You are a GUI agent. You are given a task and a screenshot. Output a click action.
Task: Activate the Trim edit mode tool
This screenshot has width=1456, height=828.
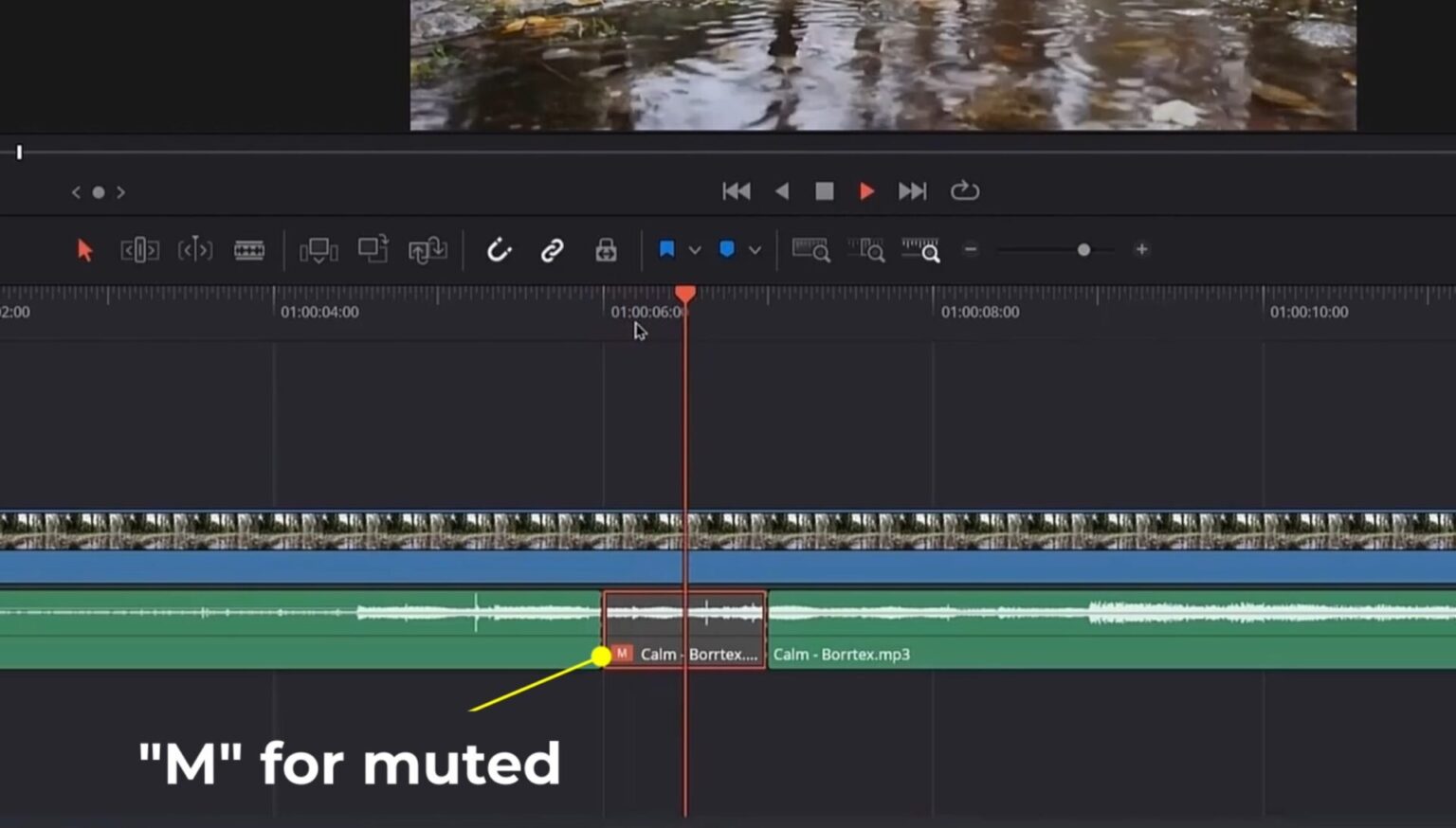click(137, 249)
